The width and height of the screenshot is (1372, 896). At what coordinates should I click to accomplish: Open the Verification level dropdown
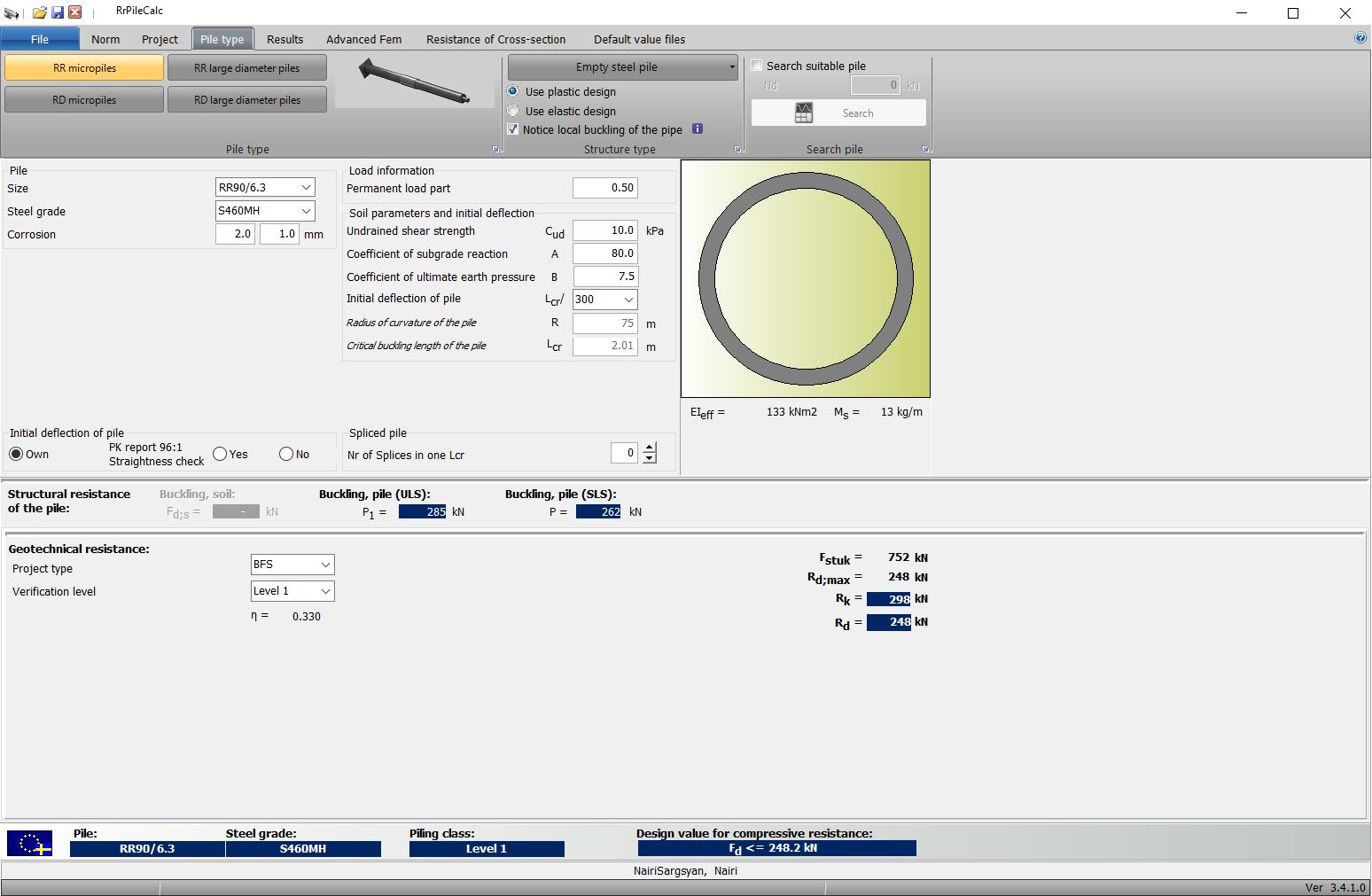coord(292,591)
